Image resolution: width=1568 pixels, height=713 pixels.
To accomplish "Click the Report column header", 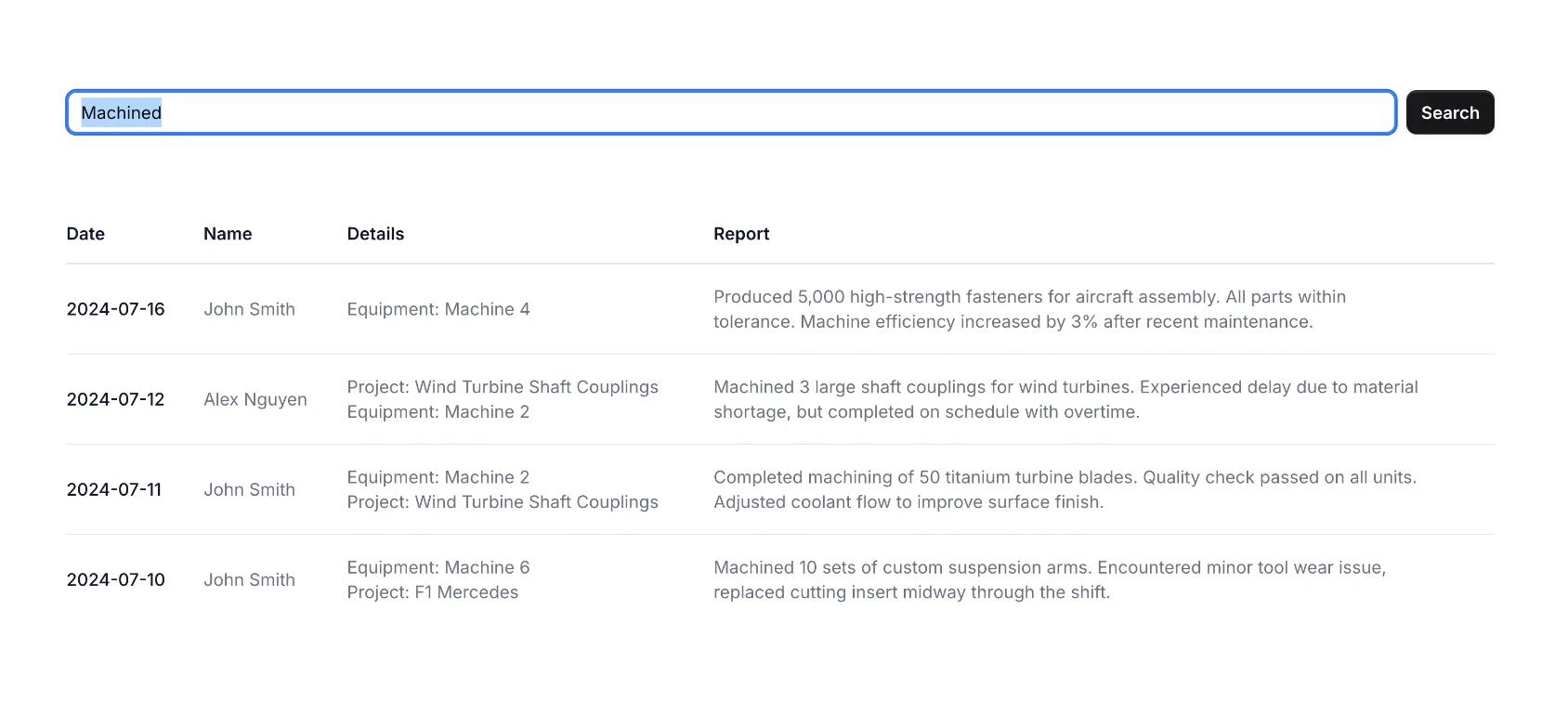I will pyautogui.click(x=741, y=234).
